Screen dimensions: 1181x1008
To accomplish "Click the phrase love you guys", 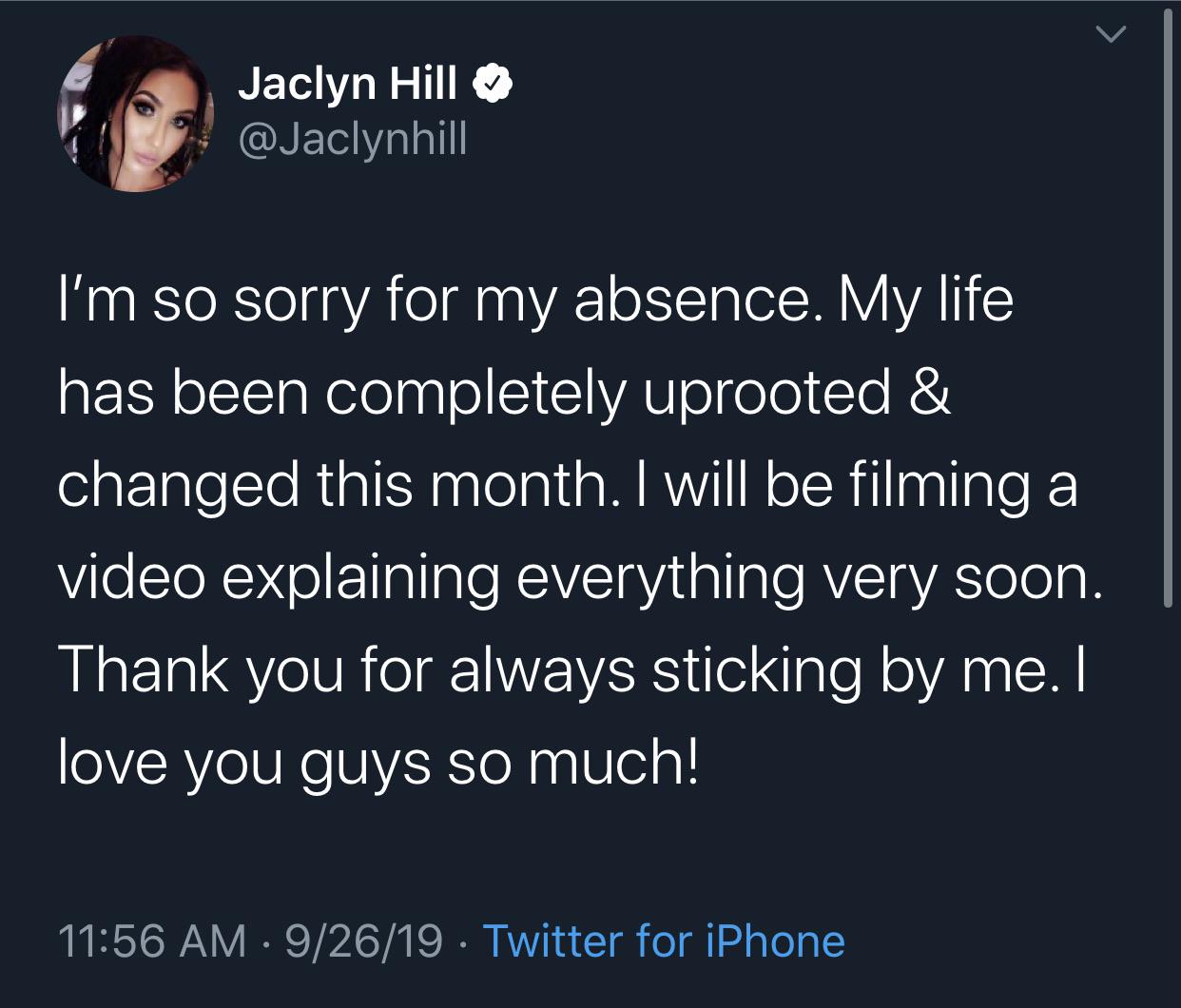I will 247,759.
